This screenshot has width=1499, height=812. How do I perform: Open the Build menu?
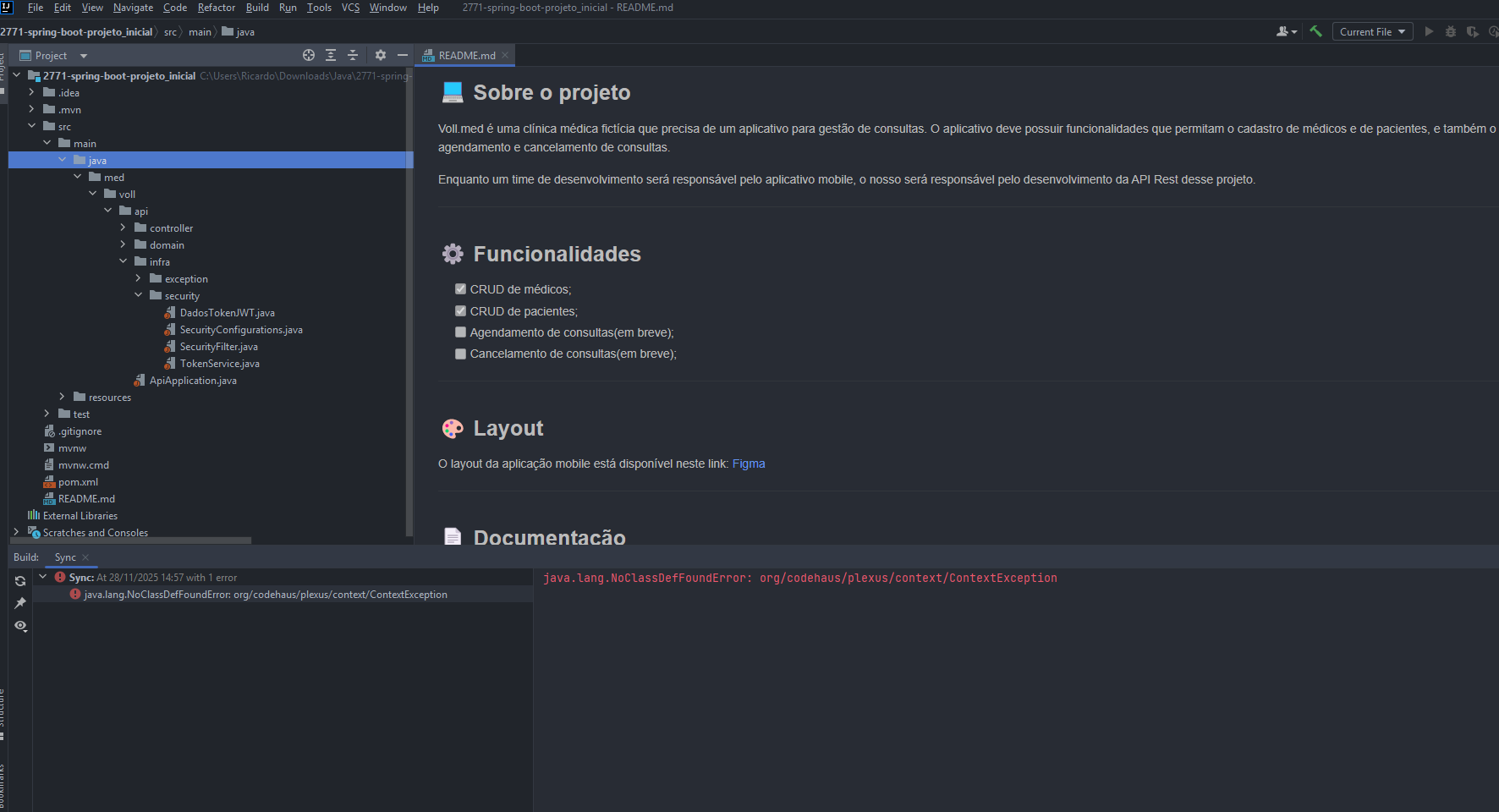pyautogui.click(x=257, y=8)
